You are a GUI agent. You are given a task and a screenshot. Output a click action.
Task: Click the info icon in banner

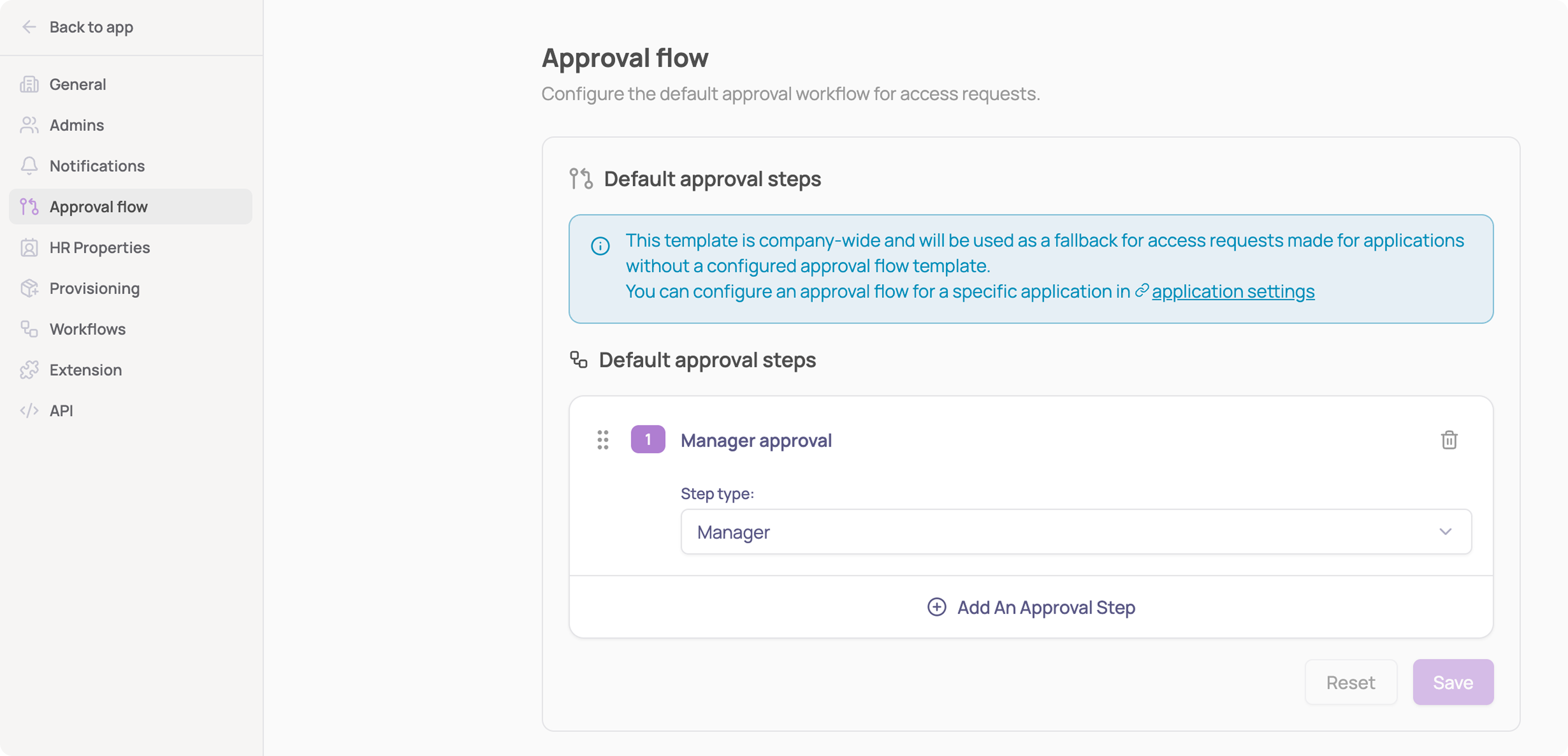600,246
